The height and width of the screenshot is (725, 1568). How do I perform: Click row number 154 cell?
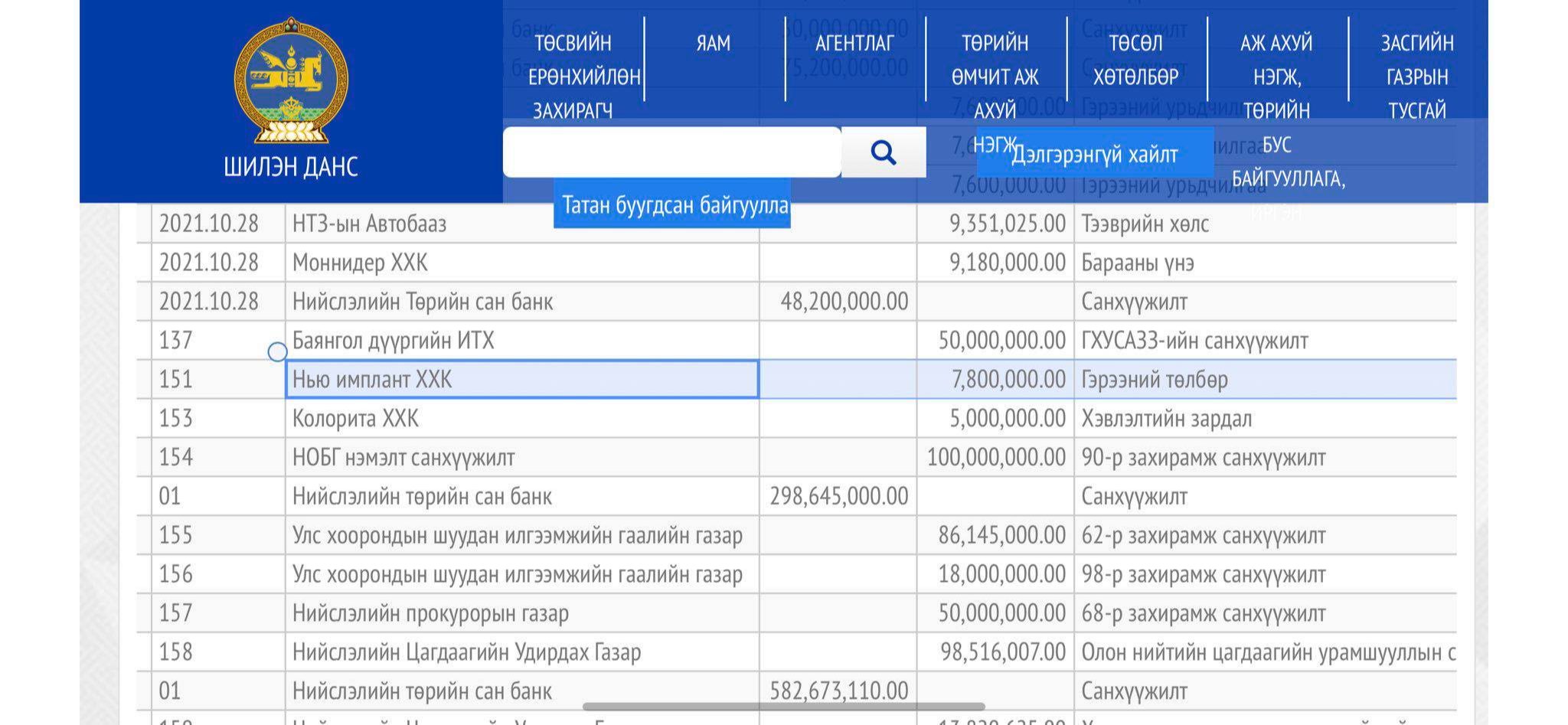(218, 457)
